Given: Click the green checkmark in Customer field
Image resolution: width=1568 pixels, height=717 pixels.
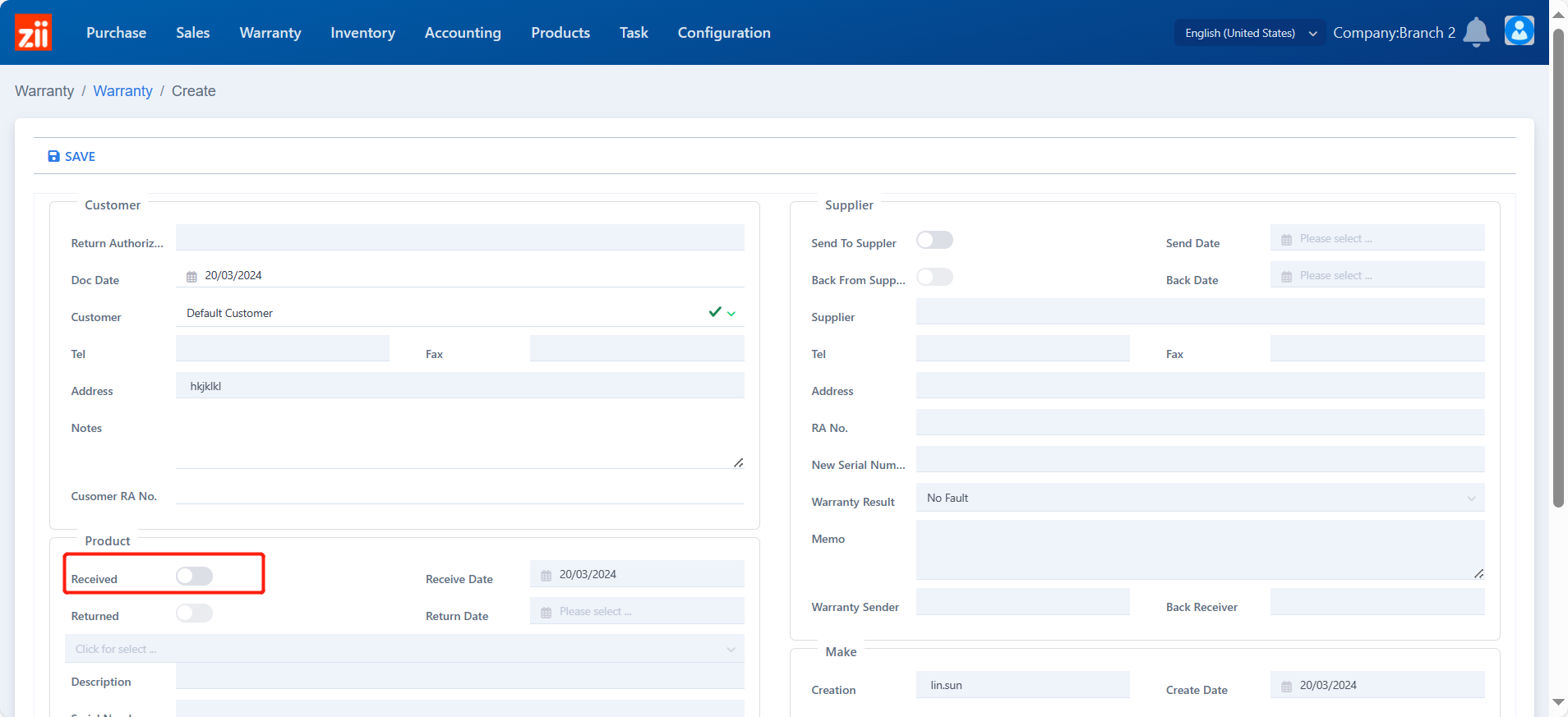Looking at the screenshot, I should (x=715, y=312).
